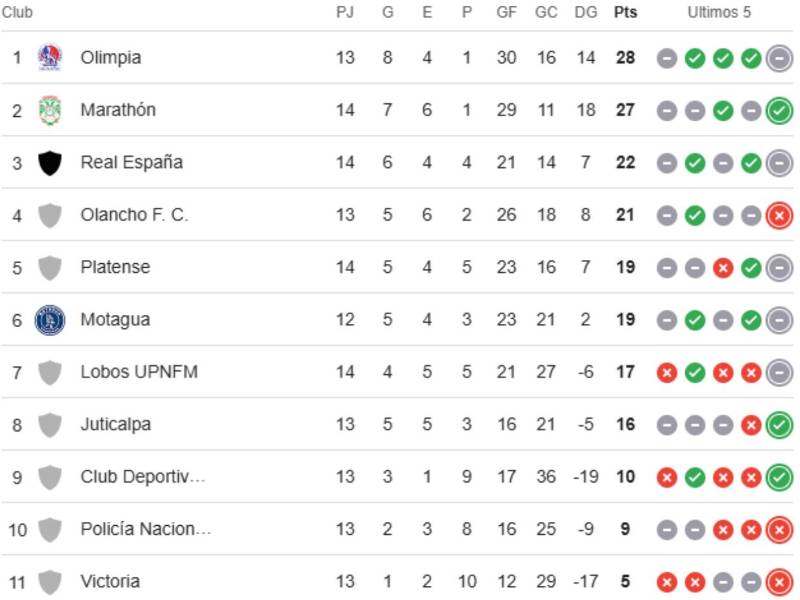Screen dimensions: 800x600
Task: Click the Motagua club crest
Action: pos(48,319)
